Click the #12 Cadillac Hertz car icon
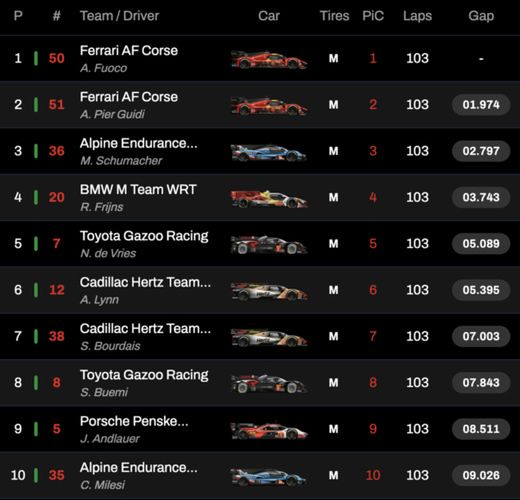Screen dimensions: 520x500 click(269, 291)
